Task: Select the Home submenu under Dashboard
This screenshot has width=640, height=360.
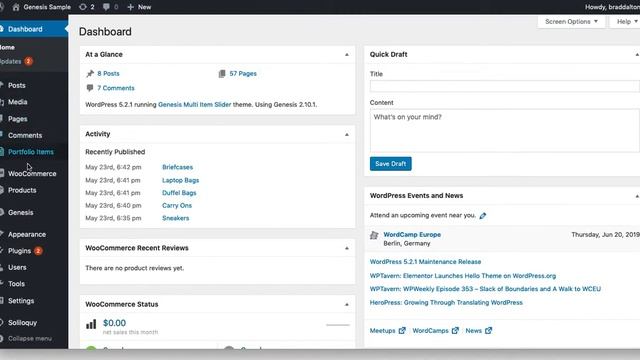Action: point(7,47)
